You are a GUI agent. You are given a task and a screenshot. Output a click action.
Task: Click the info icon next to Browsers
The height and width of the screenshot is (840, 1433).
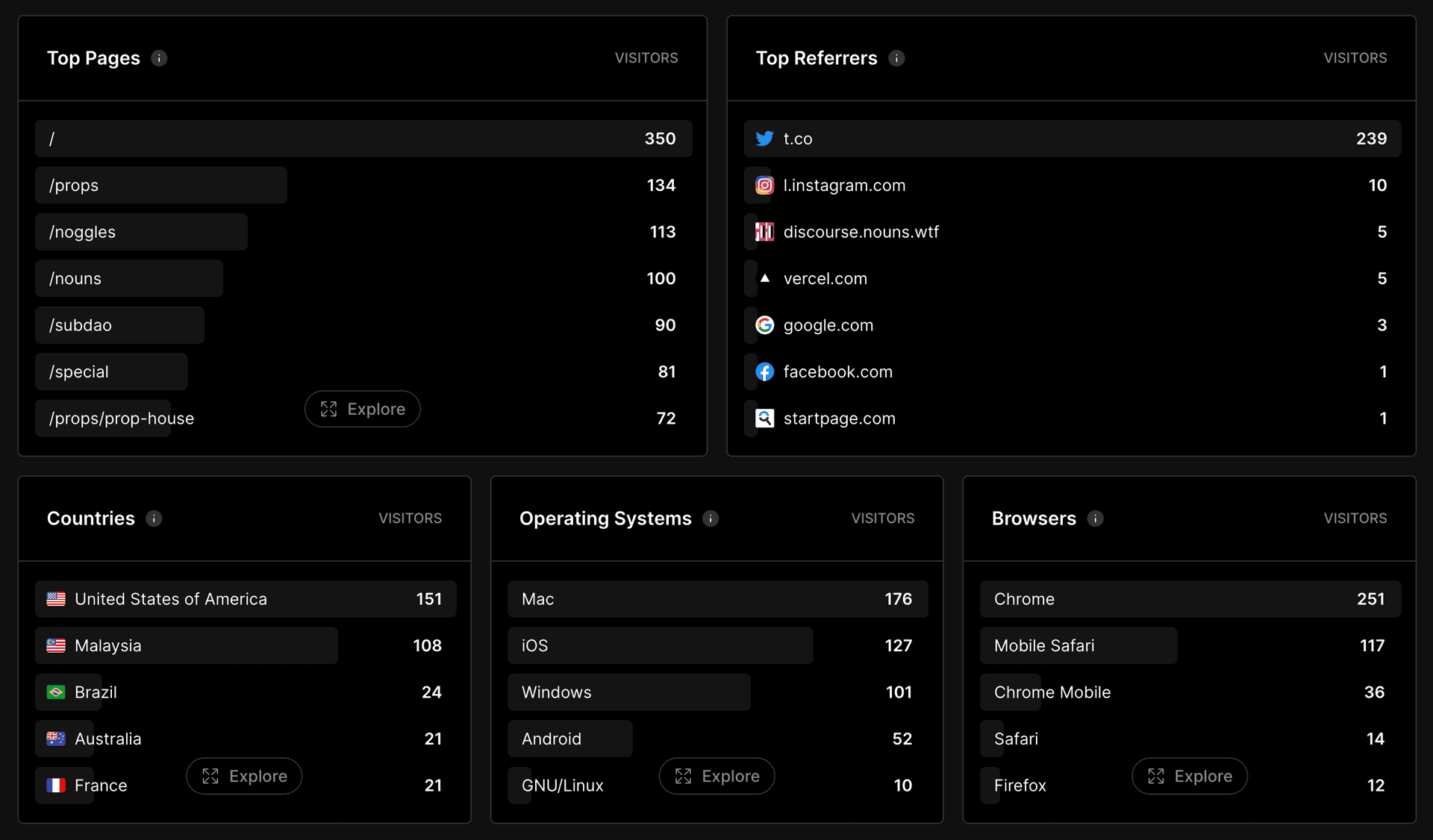point(1095,518)
